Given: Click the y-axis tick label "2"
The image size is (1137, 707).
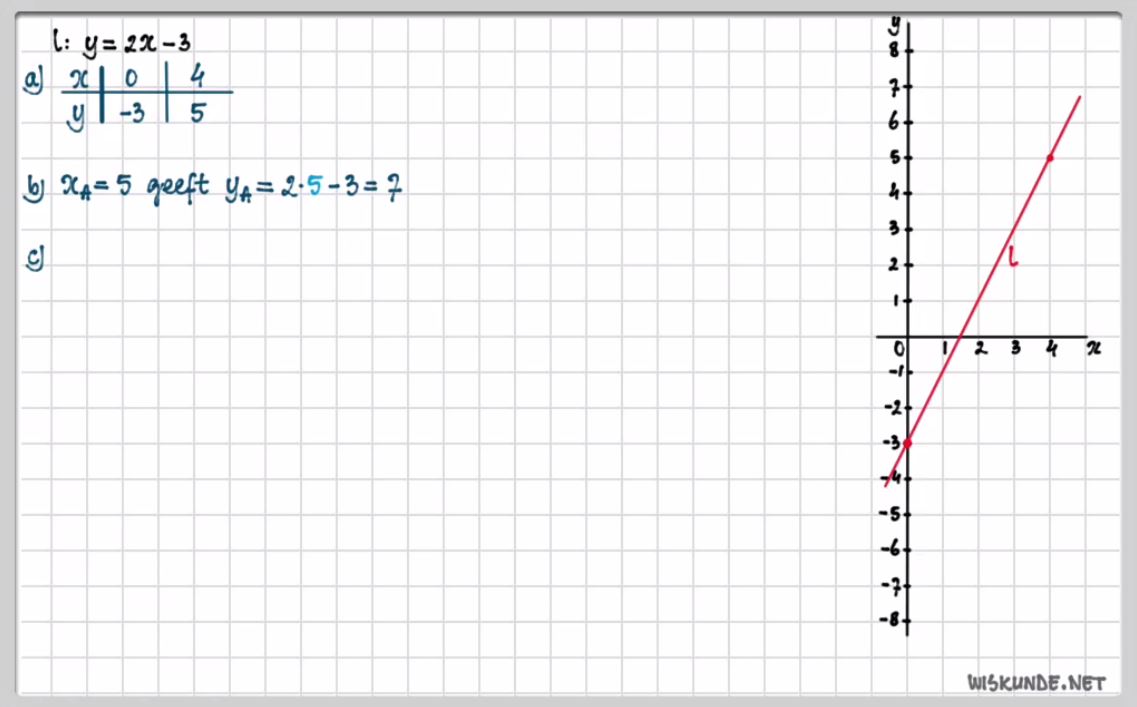Looking at the screenshot, I should coord(894,264).
